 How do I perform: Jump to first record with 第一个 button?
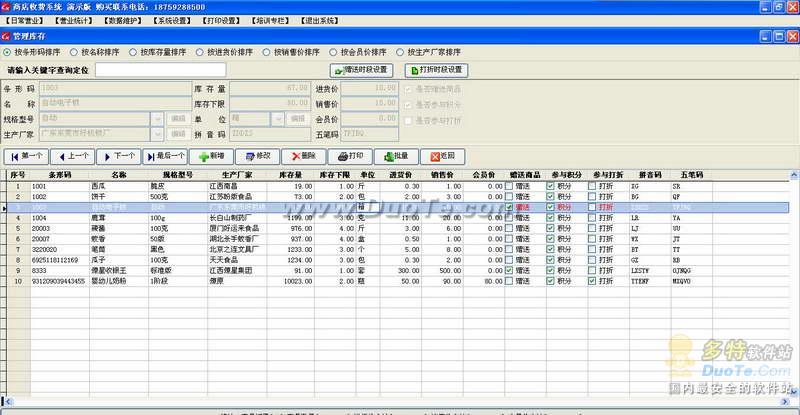pos(26,157)
